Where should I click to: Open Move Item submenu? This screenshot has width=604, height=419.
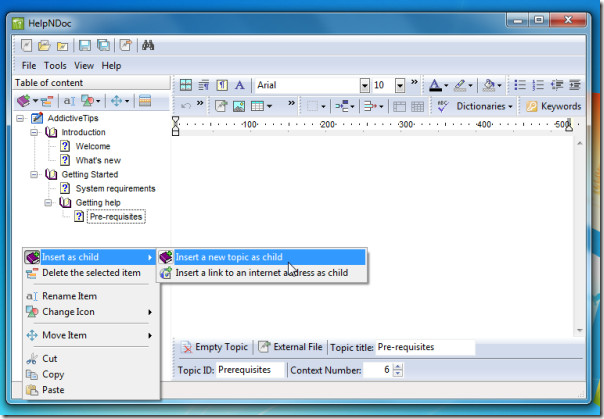click(x=91, y=335)
